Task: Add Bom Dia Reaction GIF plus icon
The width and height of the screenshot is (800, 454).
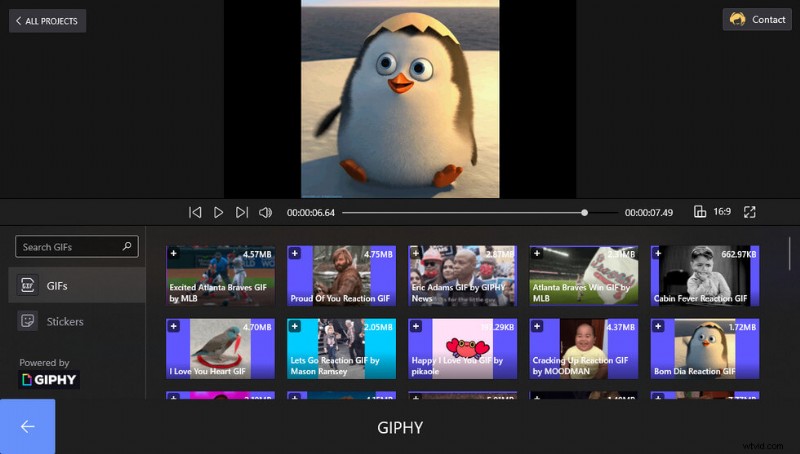Action: 658,326
